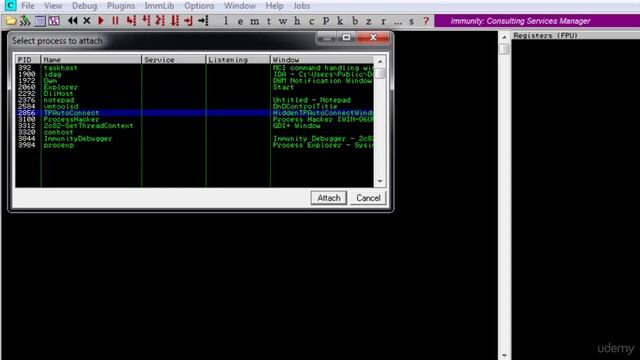Open the View menu

tap(53, 6)
